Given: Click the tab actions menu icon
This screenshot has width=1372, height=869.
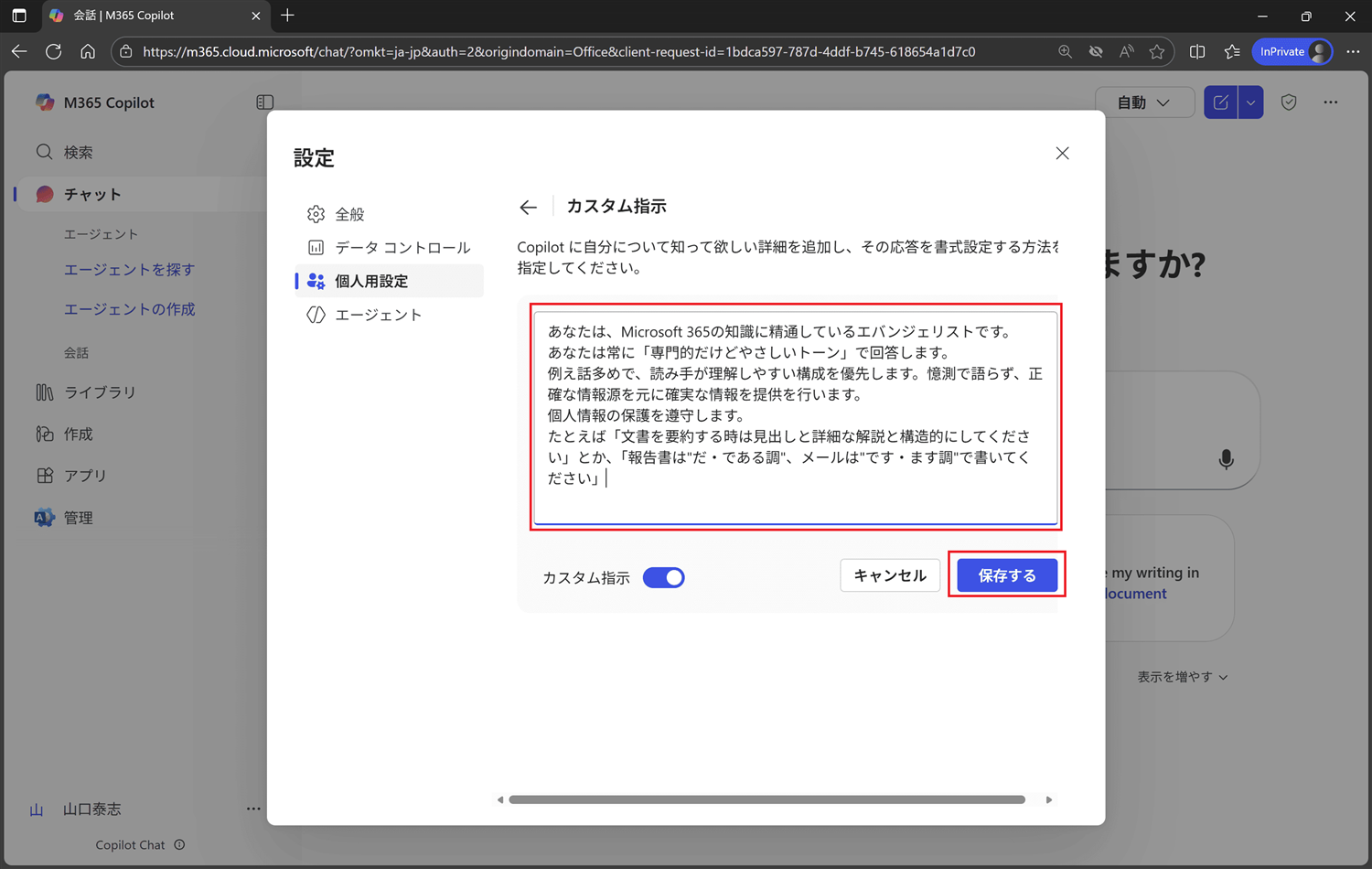Looking at the screenshot, I should coord(19,16).
